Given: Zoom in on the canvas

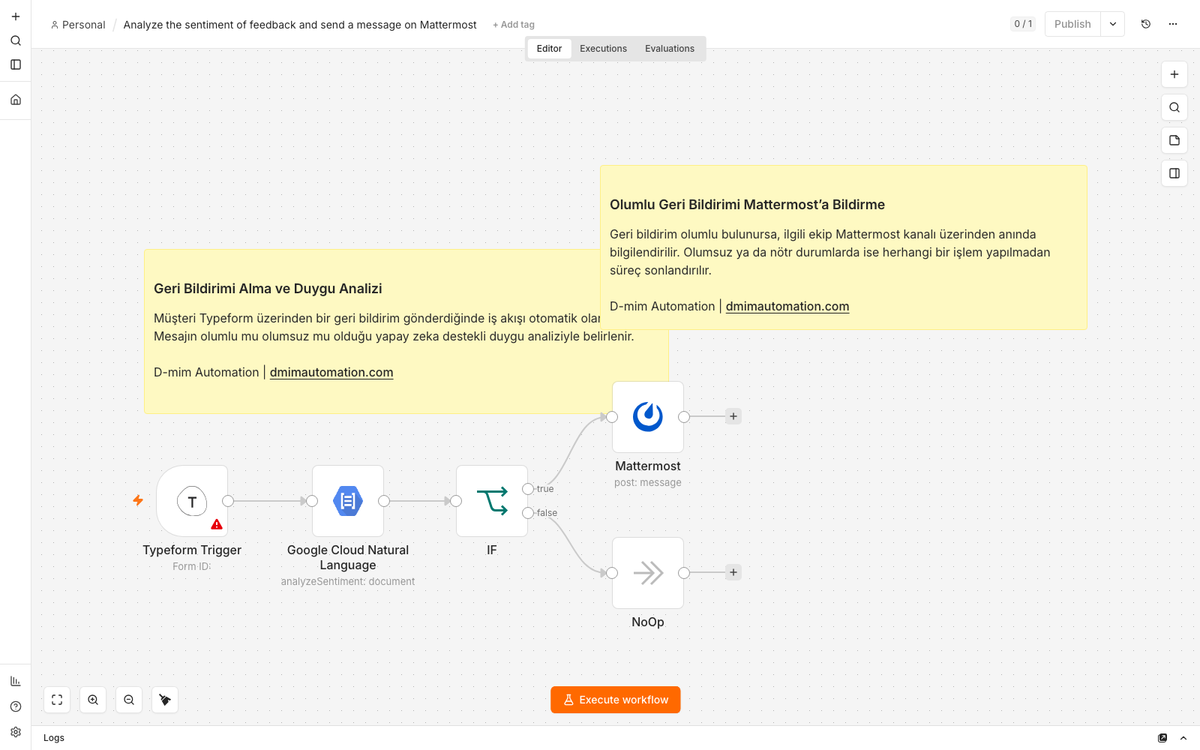Looking at the screenshot, I should pyautogui.click(x=93, y=700).
